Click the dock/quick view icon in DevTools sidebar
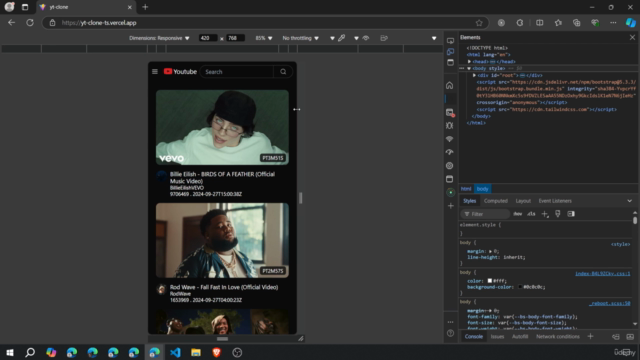Viewport: 640px width, 360px height. (x=450, y=62)
